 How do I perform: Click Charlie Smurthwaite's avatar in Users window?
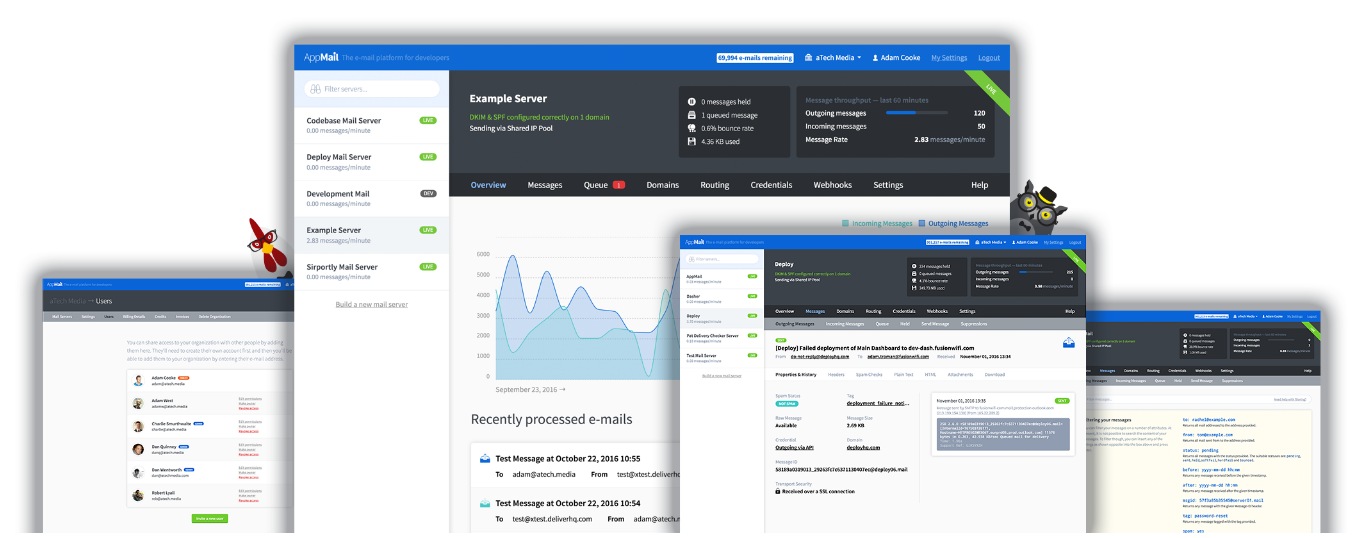(139, 425)
